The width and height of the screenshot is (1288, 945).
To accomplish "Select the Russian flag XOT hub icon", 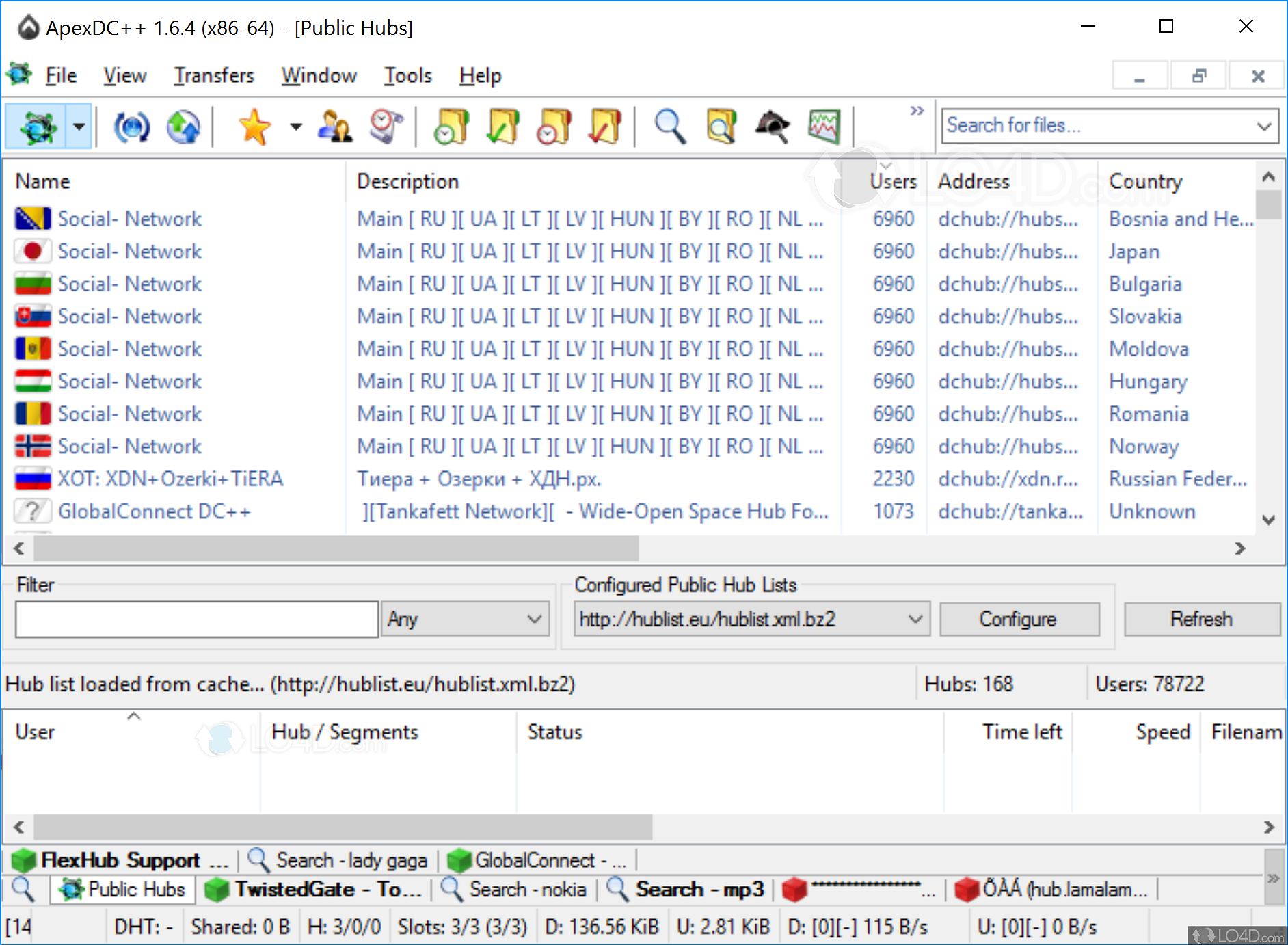I will point(33,479).
